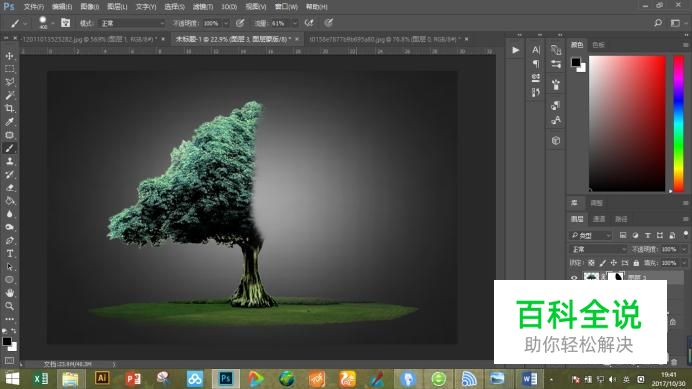The width and height of the screenshot is (692, 389).
Task: Open the 3D panel cube icon
Action: pyautogui.click(x=556, y=140)
